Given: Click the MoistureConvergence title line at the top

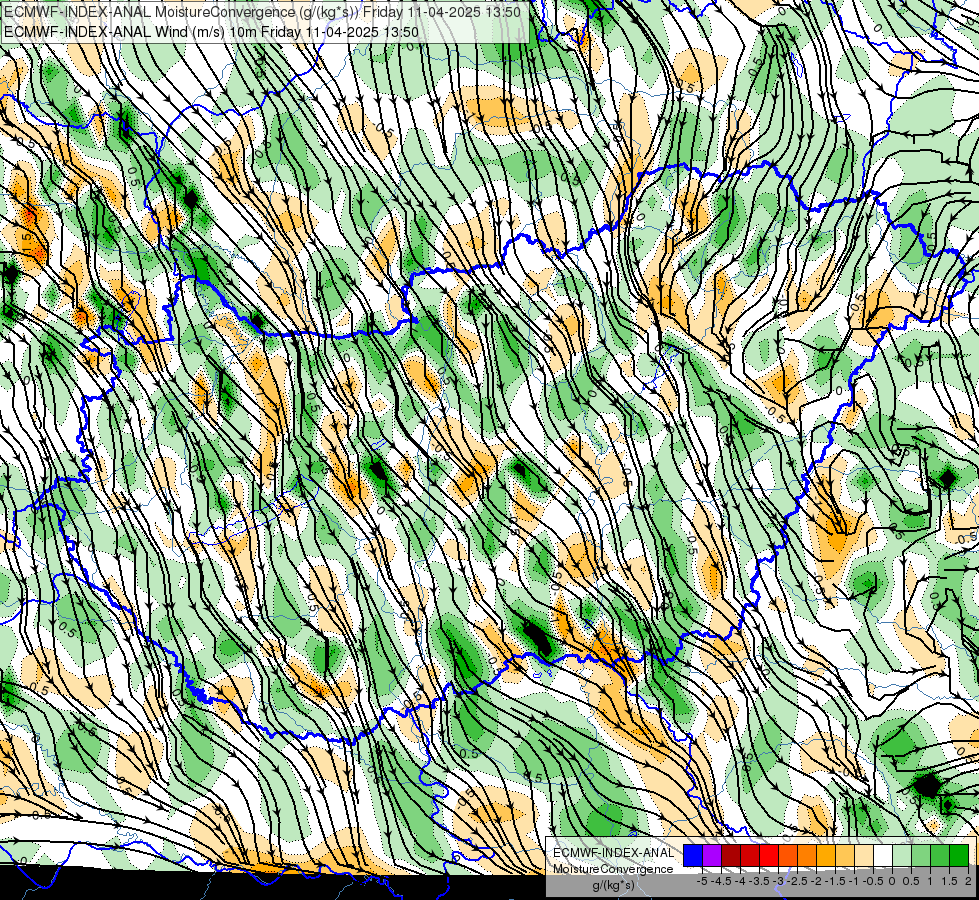Looking at the screenshot, I should click(x=262, y=11).
